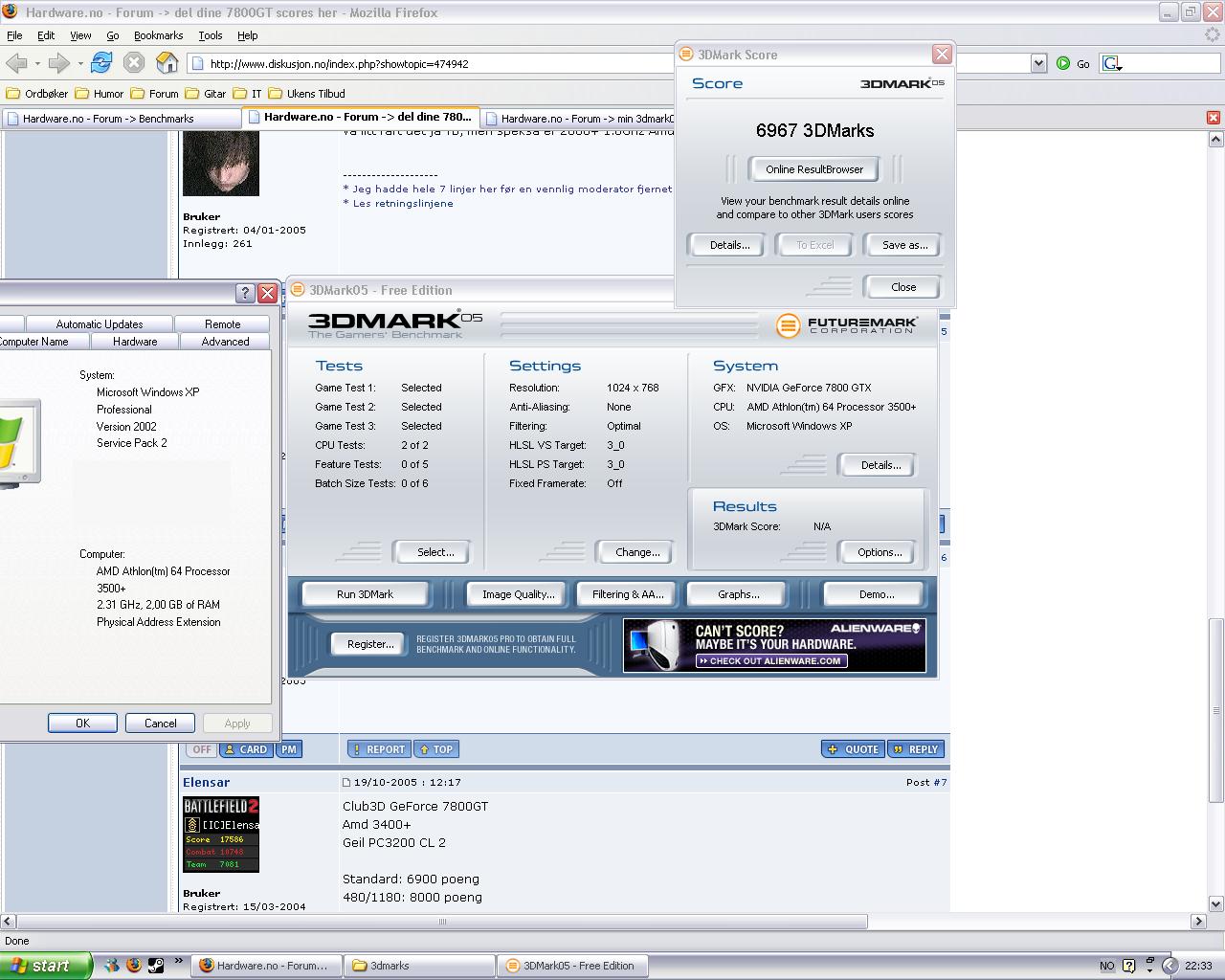Open Filtering & AA options
1225x980 pixels.
(628, 594)
